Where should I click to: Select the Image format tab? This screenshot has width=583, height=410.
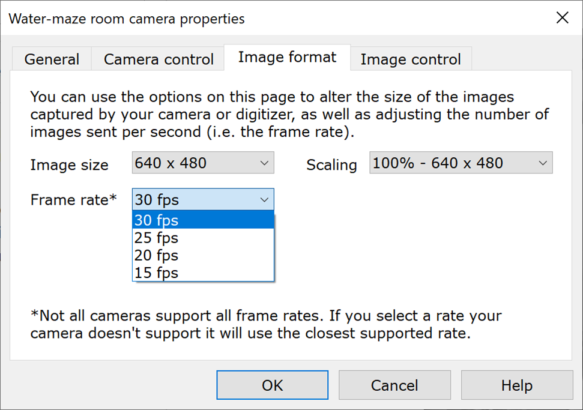coord(287,57)
